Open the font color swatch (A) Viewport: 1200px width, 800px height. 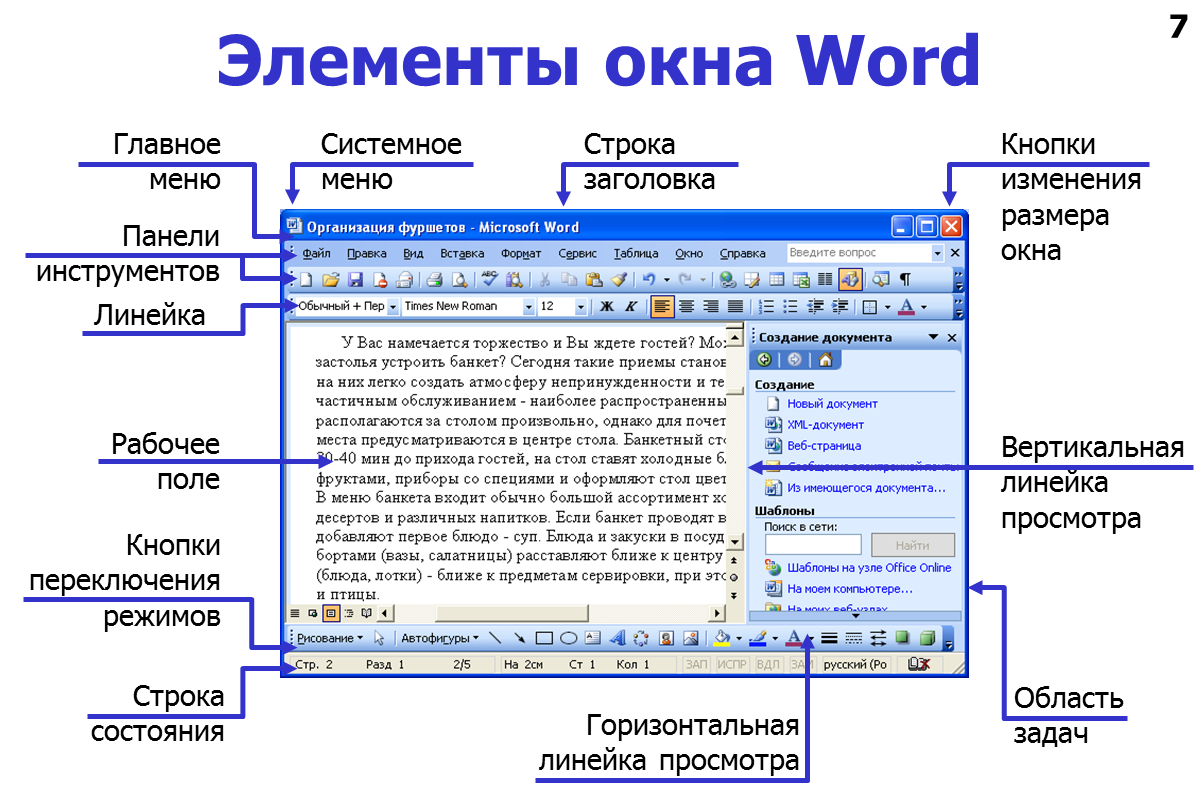tap(904, 307)
